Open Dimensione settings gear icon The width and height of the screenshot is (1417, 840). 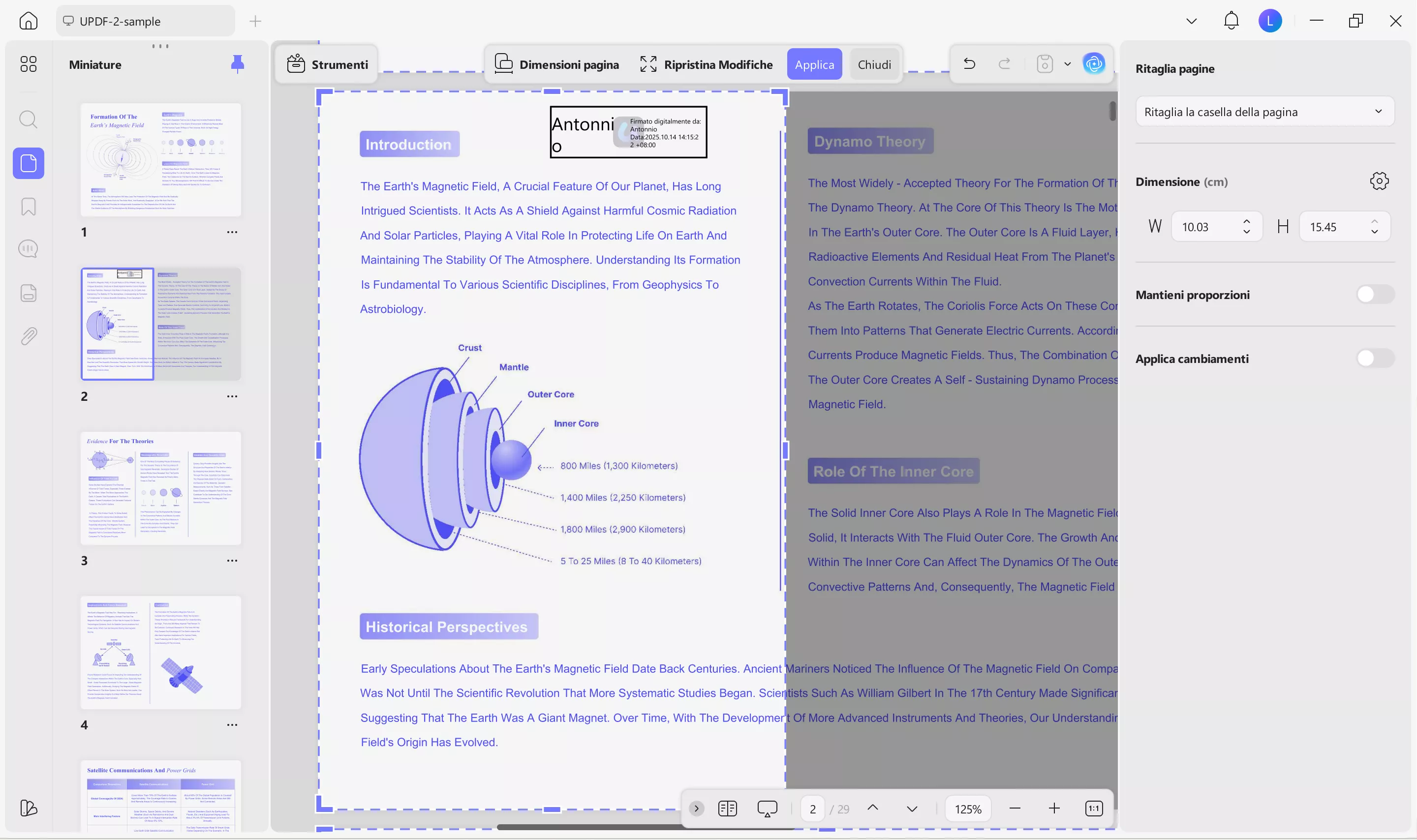tap(1379, 181)
